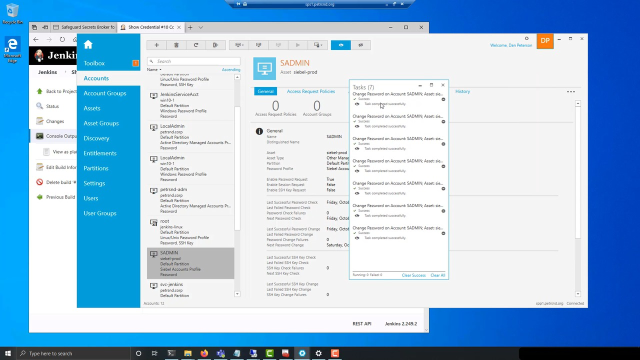Open the first toolbar dropdown after the export icon
Screen dimensions: 640x360
coord(239,45)
